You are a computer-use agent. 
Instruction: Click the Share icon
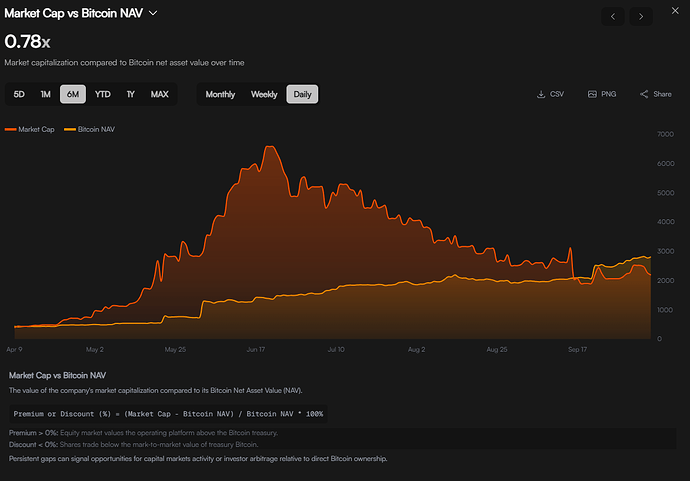[645, 94]
